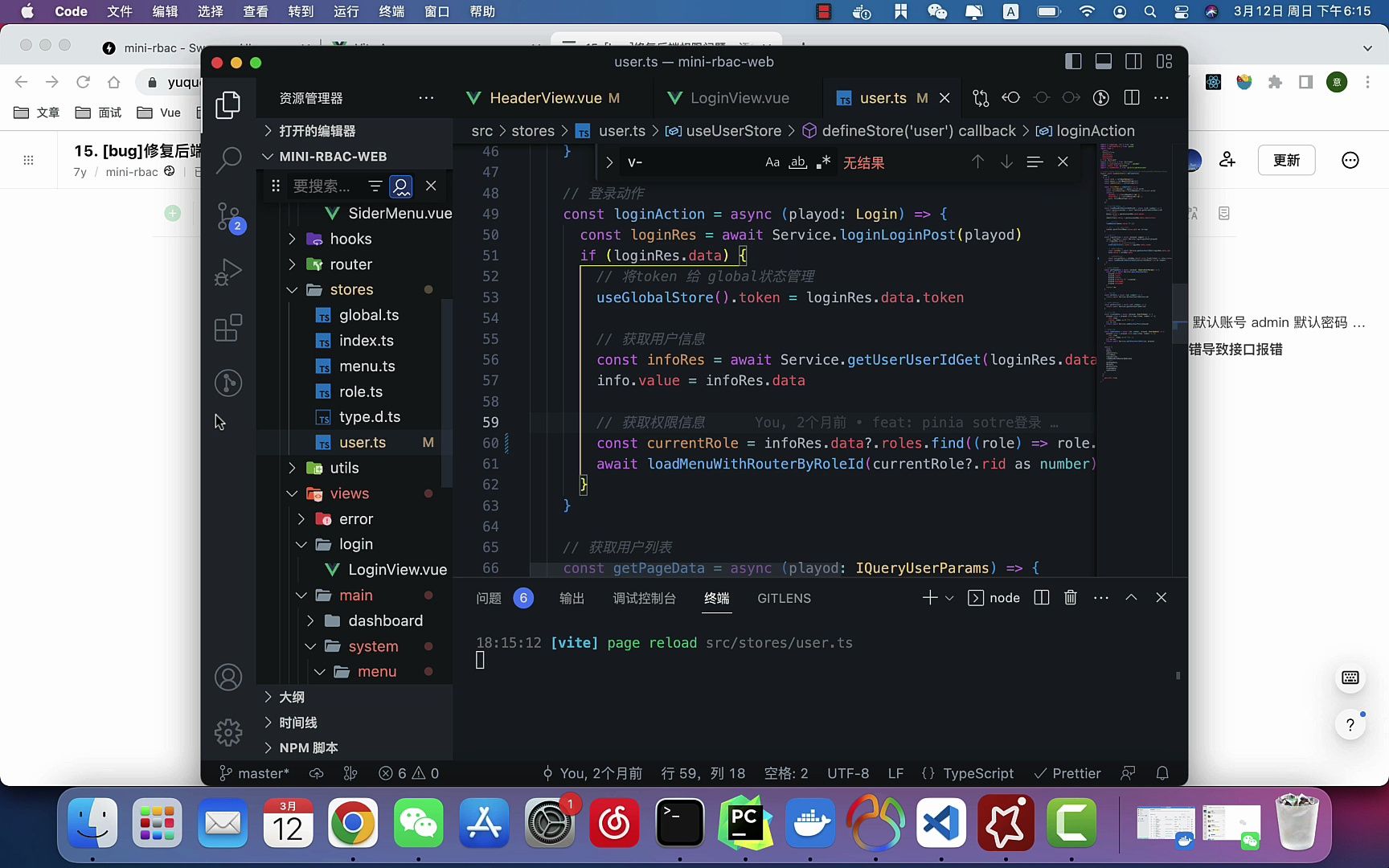
Task: Kill the active terminal with the trash icon
Action: click(x=1070, y=598)
